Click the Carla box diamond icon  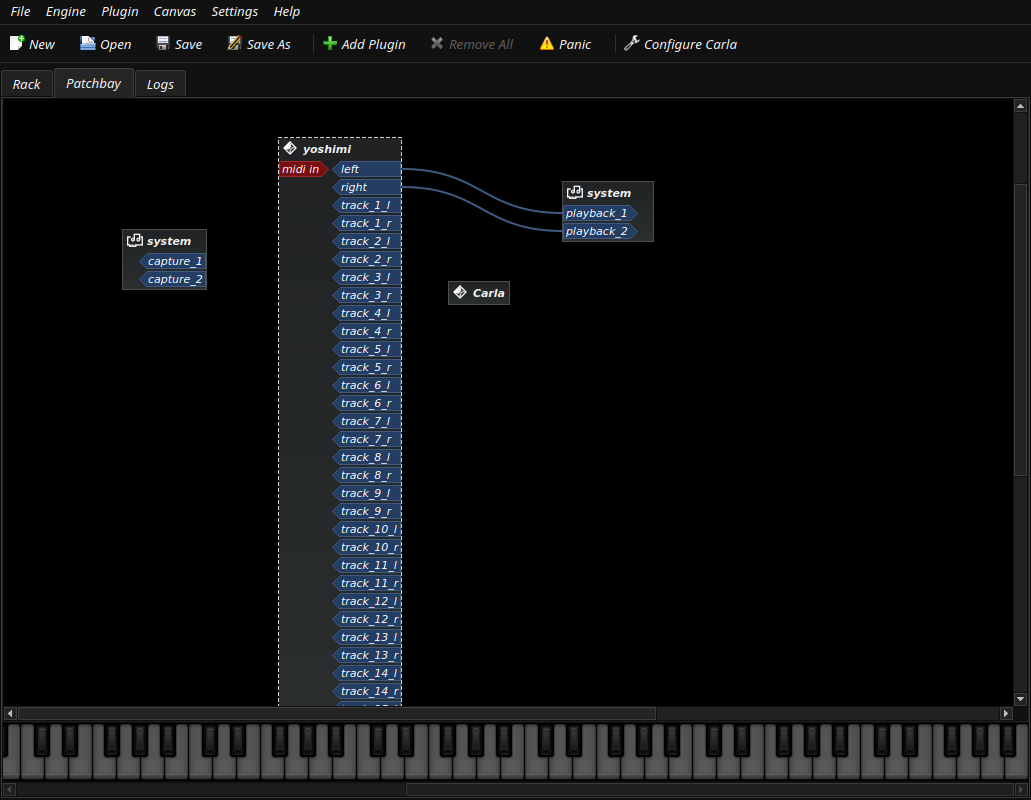coord(460,293)
